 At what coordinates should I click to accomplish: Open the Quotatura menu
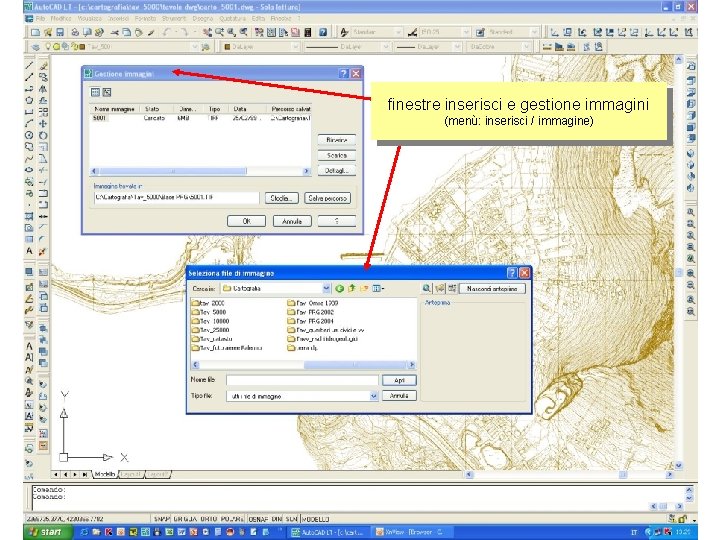pyautogui.click(x=232, y=18)
